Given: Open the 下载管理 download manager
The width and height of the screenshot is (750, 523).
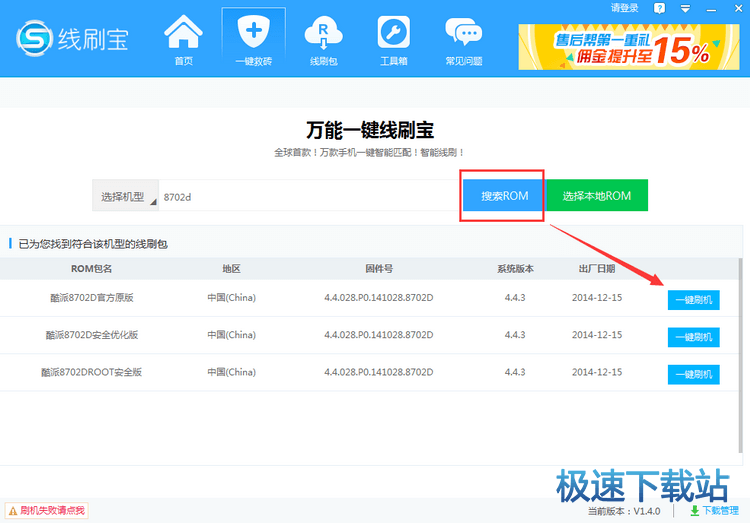Looking at the screenshot, I should 717,511.
